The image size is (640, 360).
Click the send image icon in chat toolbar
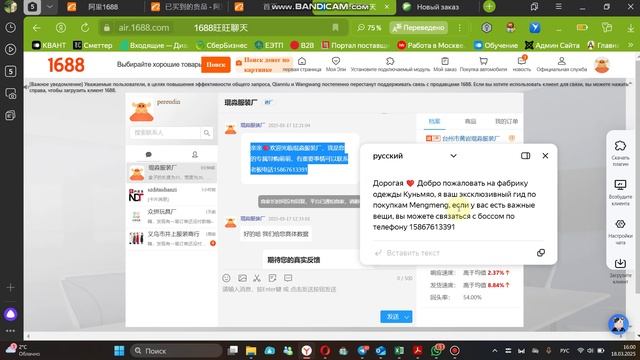pyautogui.click(x=242, y=278)
